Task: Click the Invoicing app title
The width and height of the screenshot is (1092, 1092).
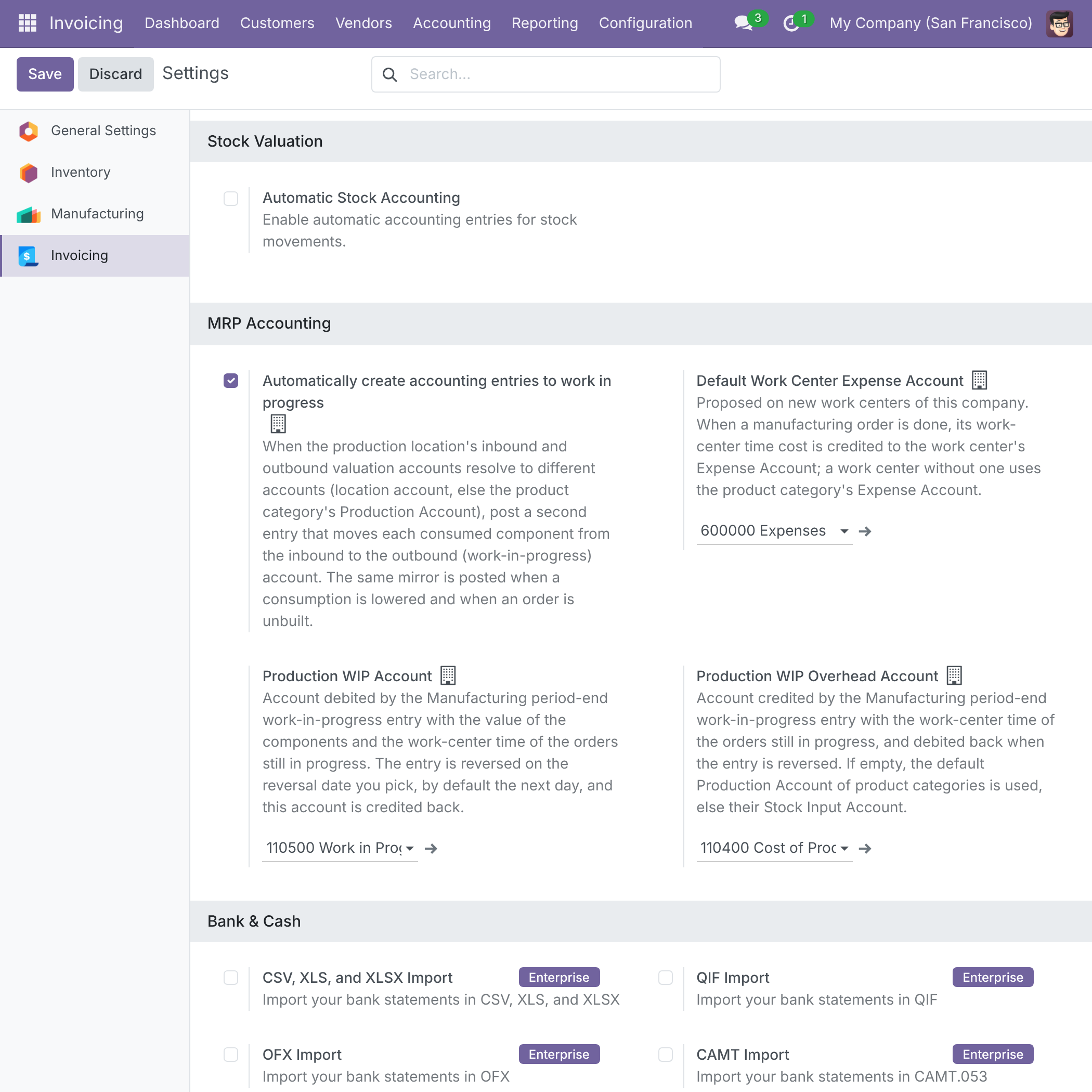Action: click(x=86, y=23)
